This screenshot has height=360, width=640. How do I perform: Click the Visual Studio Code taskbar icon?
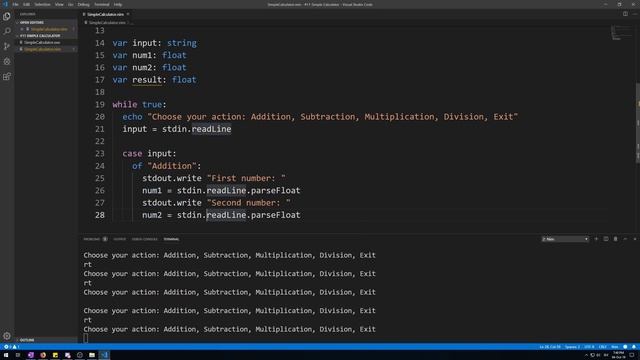104,355
